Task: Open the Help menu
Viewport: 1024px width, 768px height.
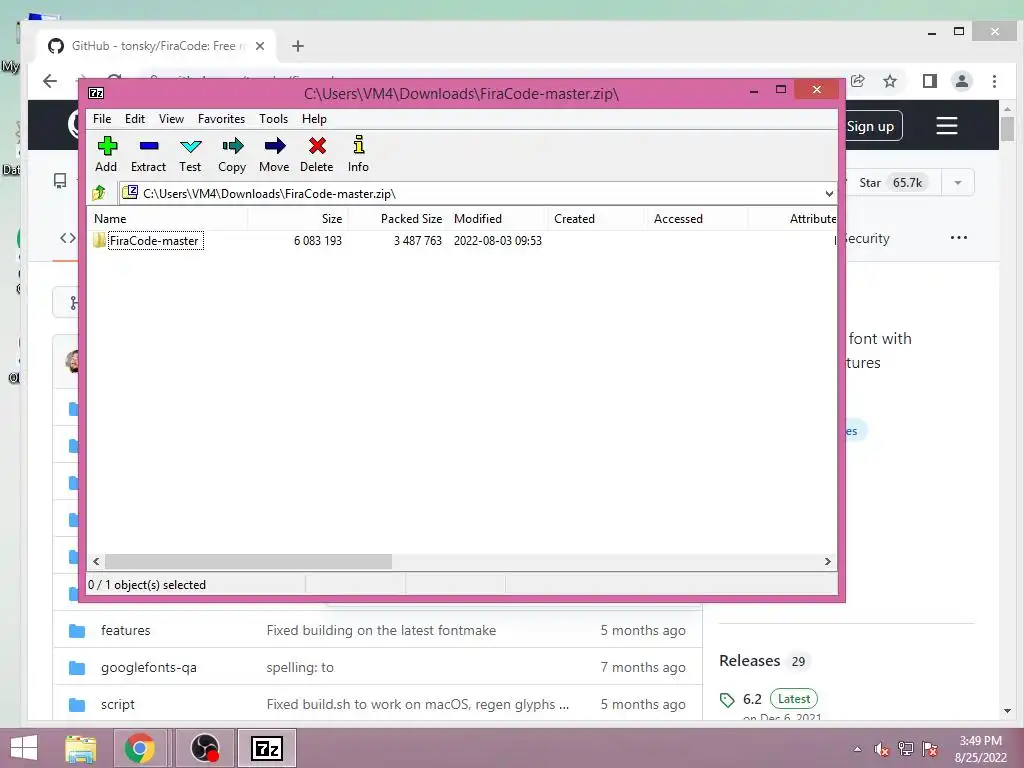Action: pyautogui.click(x=314, y=119)
